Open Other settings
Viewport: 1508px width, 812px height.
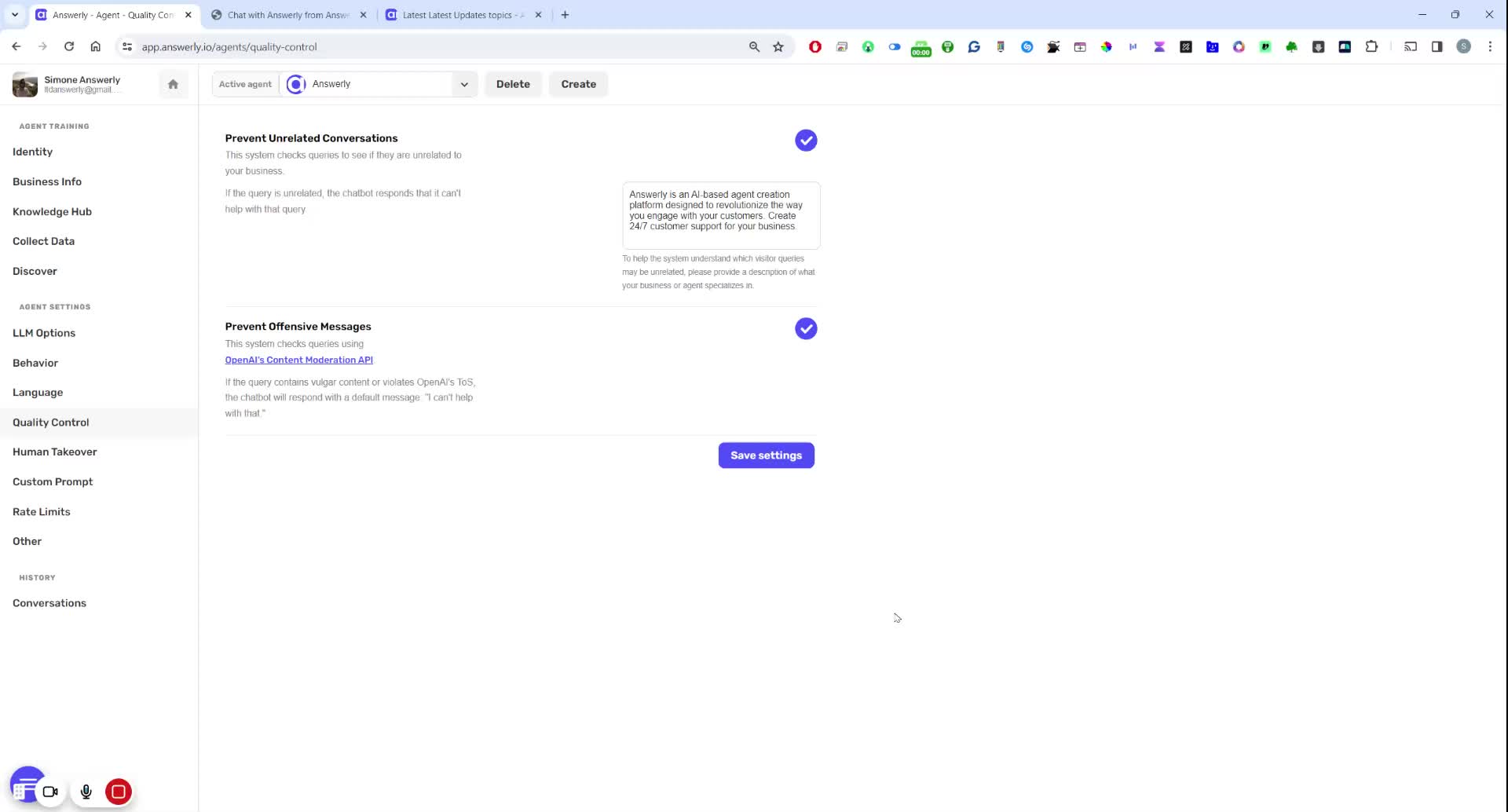(x=27, y=541)
